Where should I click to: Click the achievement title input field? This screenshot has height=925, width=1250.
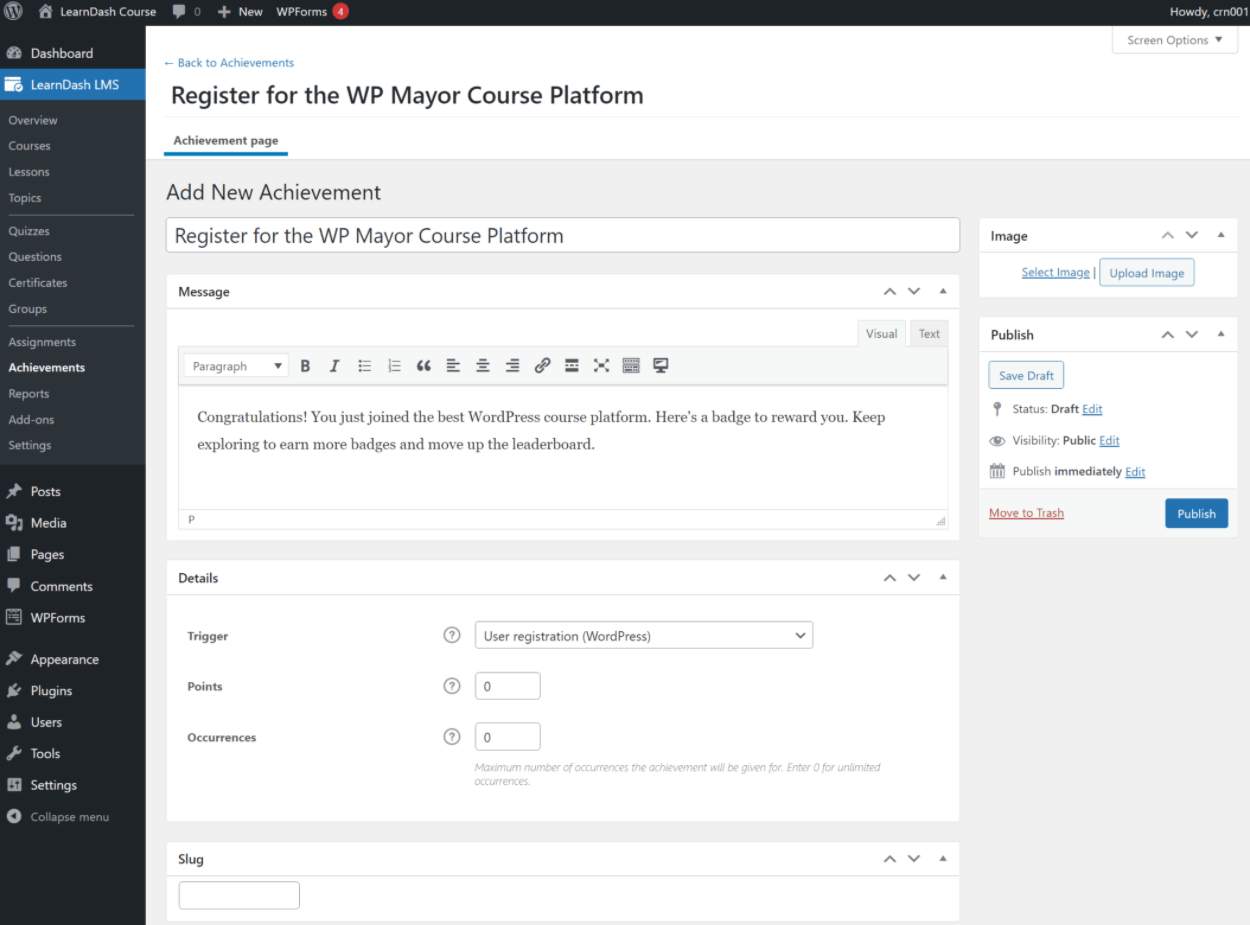pyautogui.click(x=563, y=236)
